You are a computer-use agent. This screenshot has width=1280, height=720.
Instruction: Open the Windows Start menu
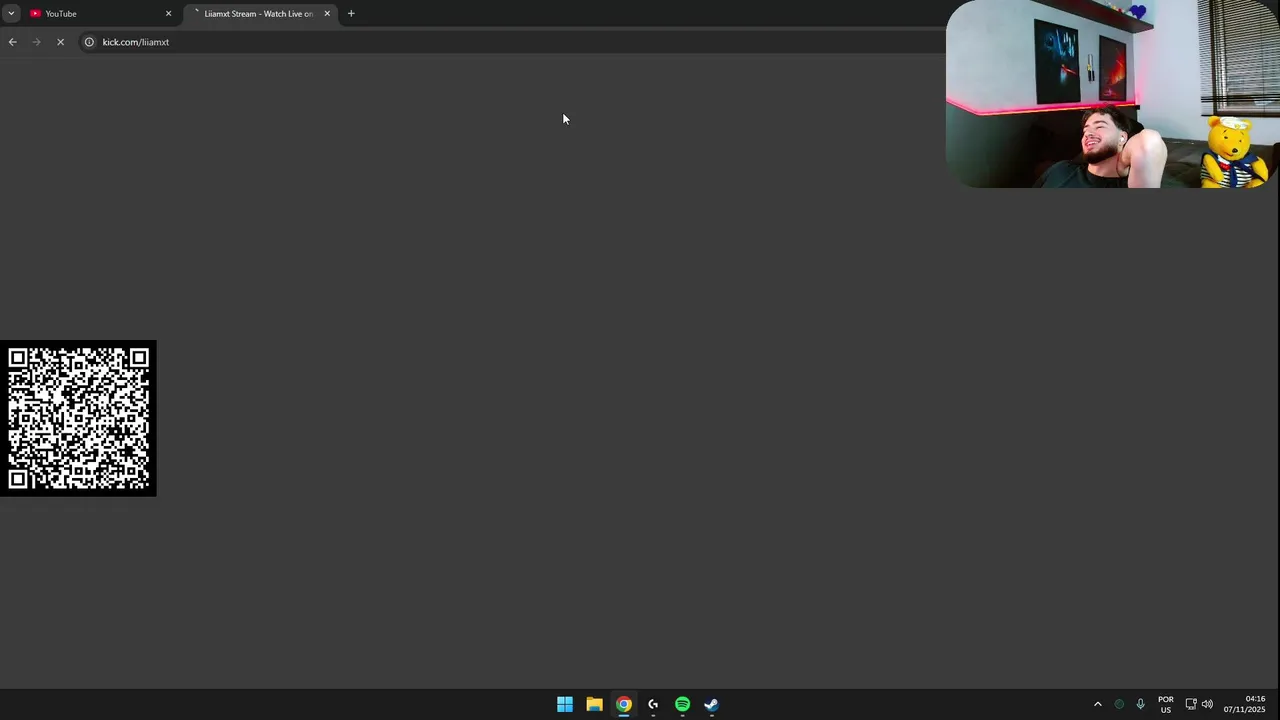click(565, 704)
